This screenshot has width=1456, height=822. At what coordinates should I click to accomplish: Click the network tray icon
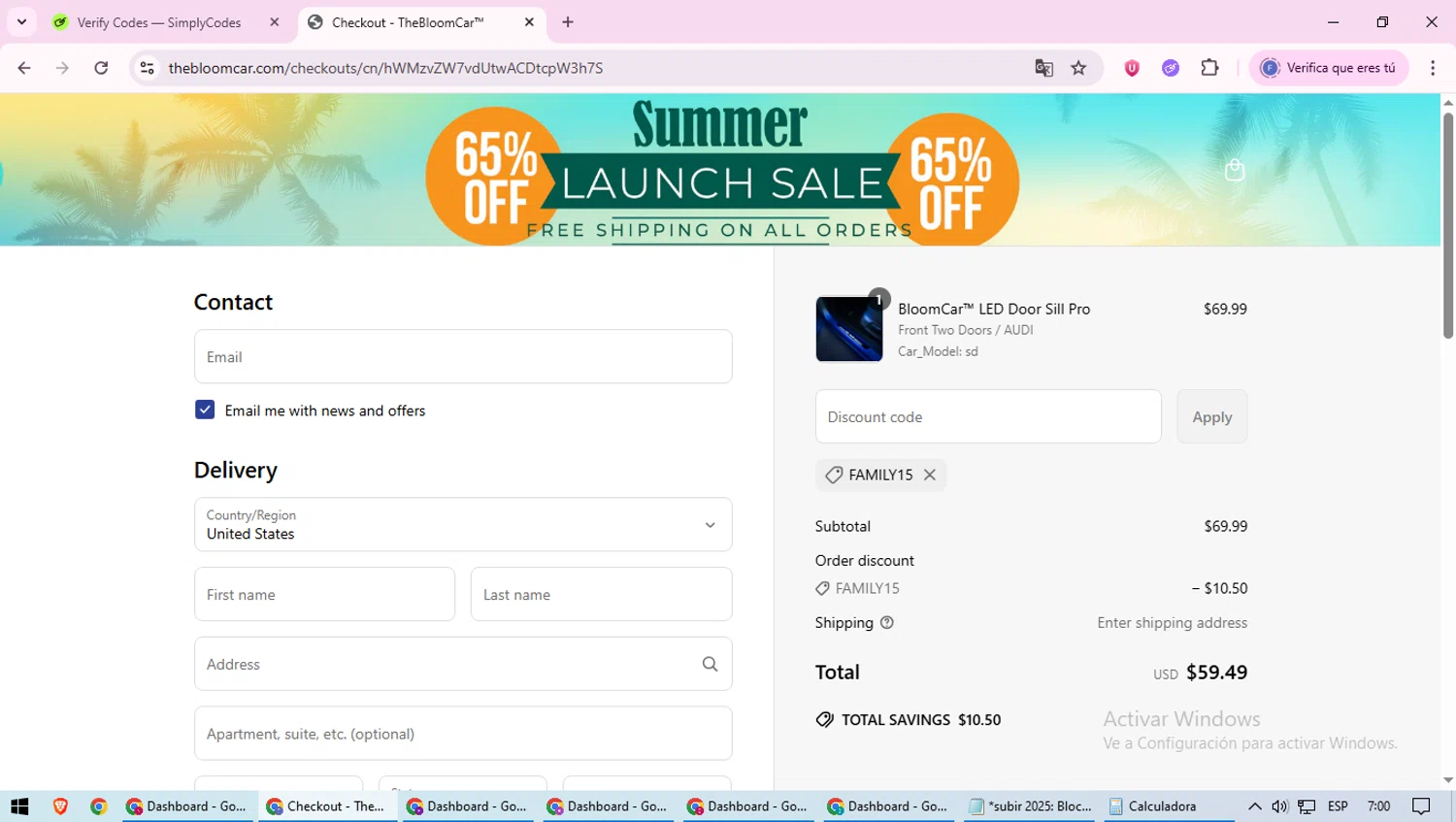(1307, 806)
